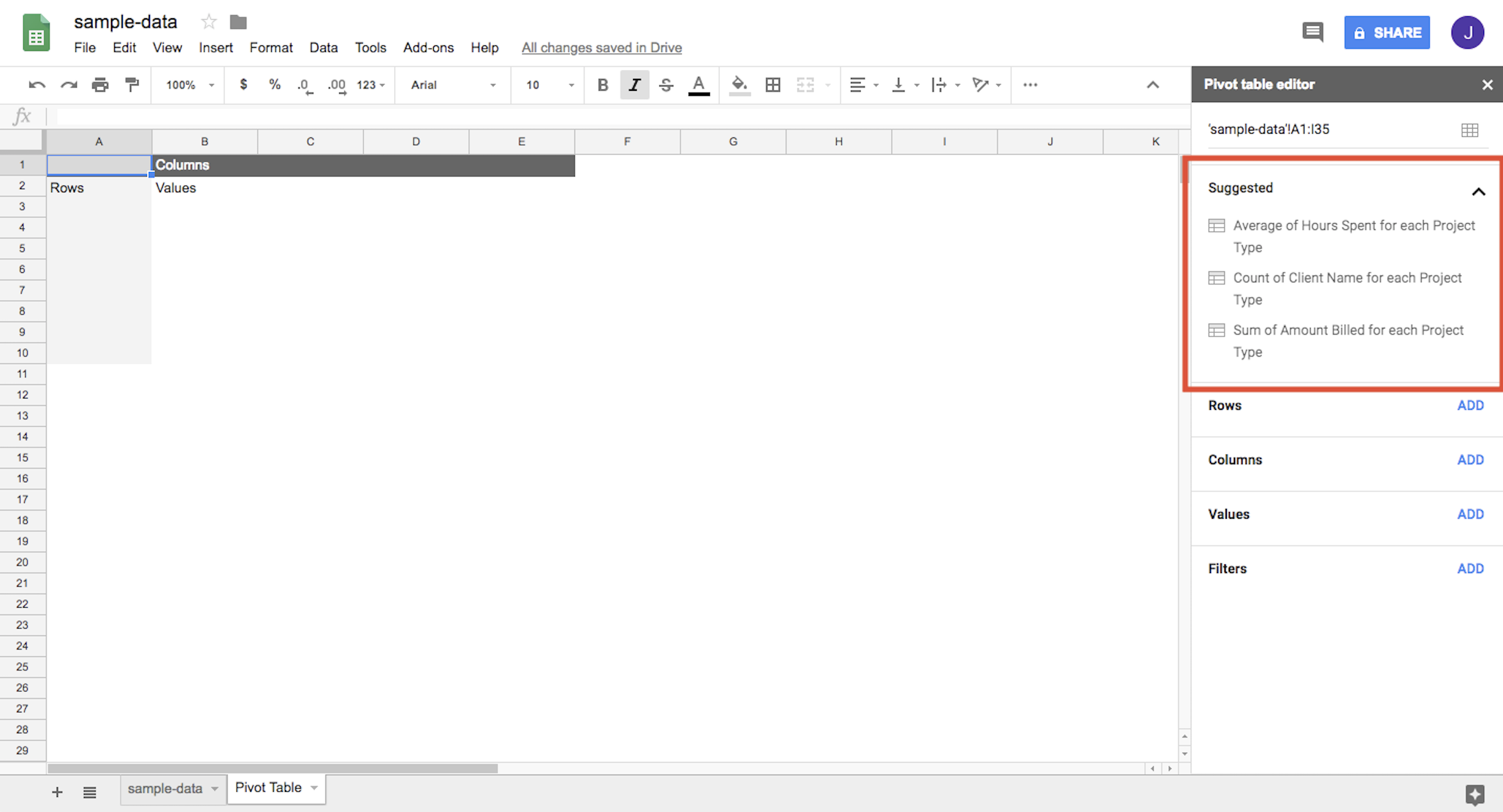1503x812 pixels.
Task: Click the Italic formatting icon
Action: click(x=634, y=85)
